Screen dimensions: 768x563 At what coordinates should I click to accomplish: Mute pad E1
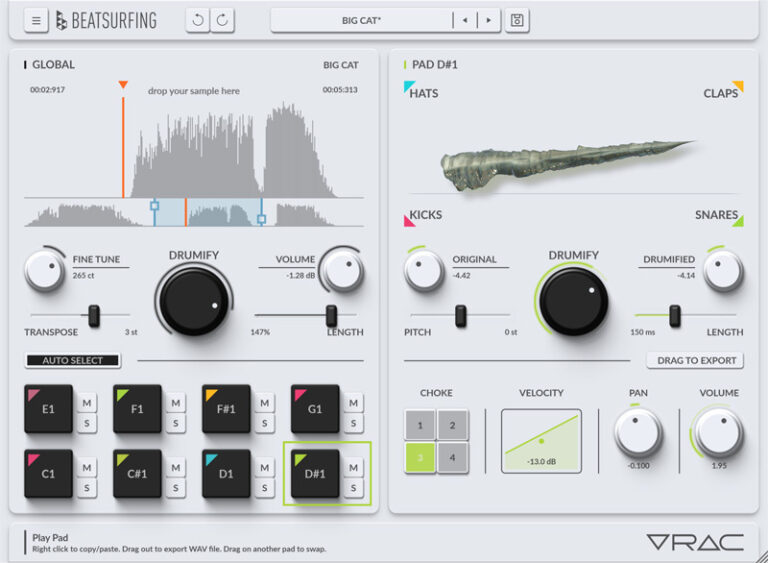(x=87, y=403)
